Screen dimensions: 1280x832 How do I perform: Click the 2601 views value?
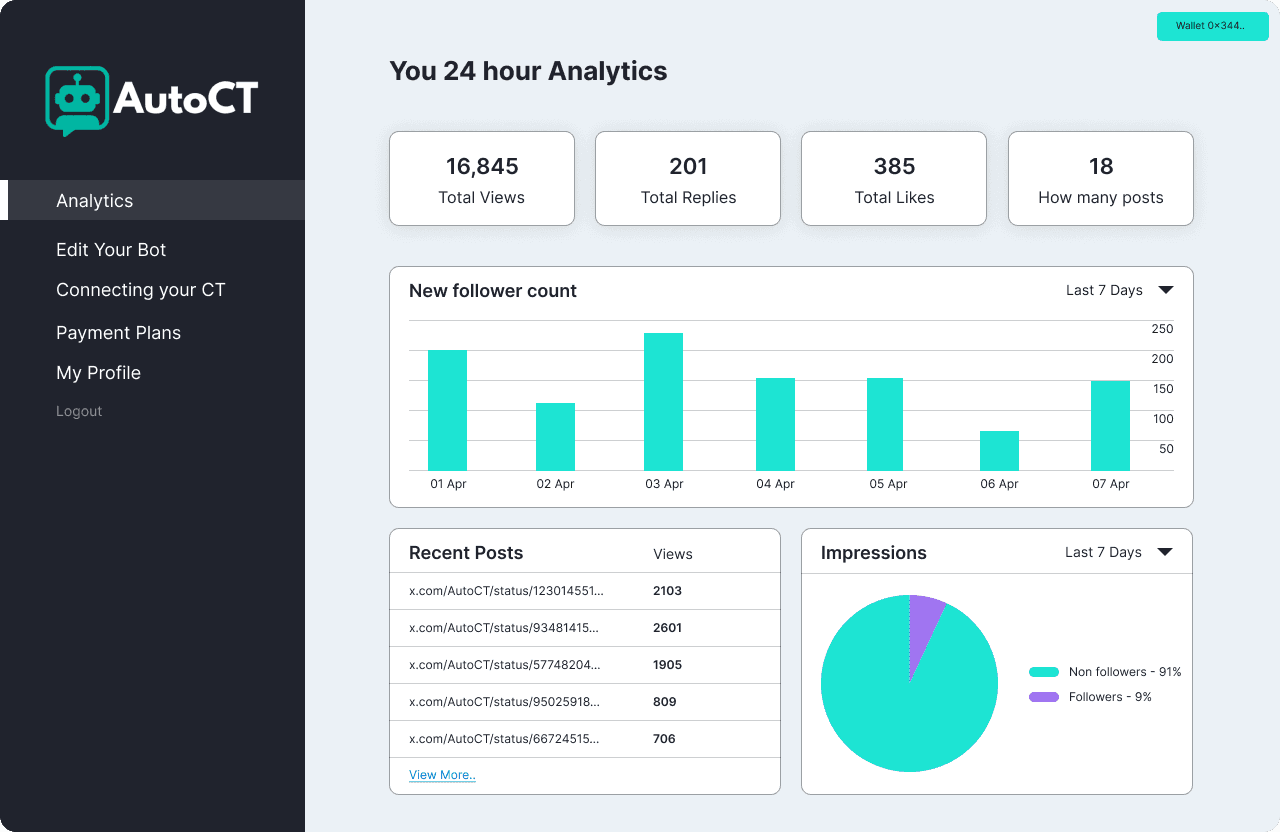[667, 628]
